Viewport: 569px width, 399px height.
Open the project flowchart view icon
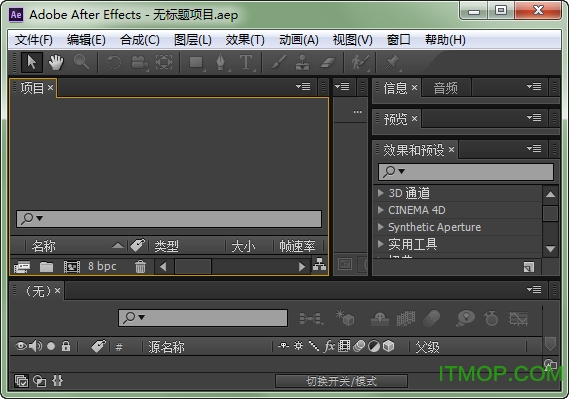319,265
